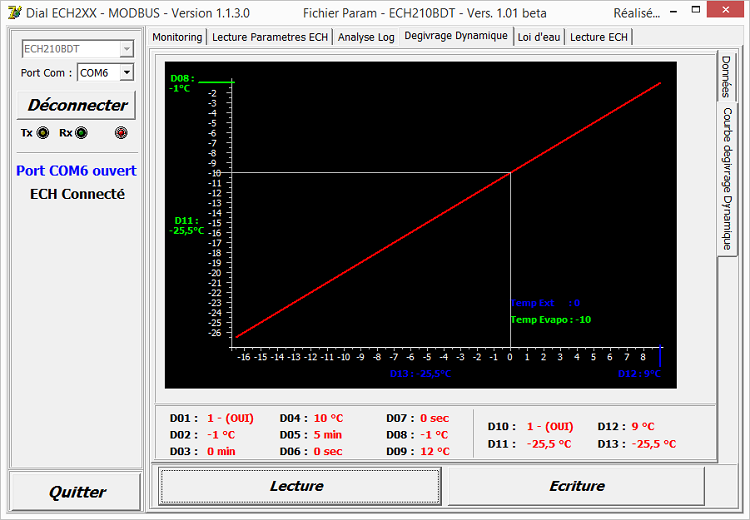Open the Port Com COM6 dropdown
This screenshot has height=520, width=750.
tap(126, 73)
